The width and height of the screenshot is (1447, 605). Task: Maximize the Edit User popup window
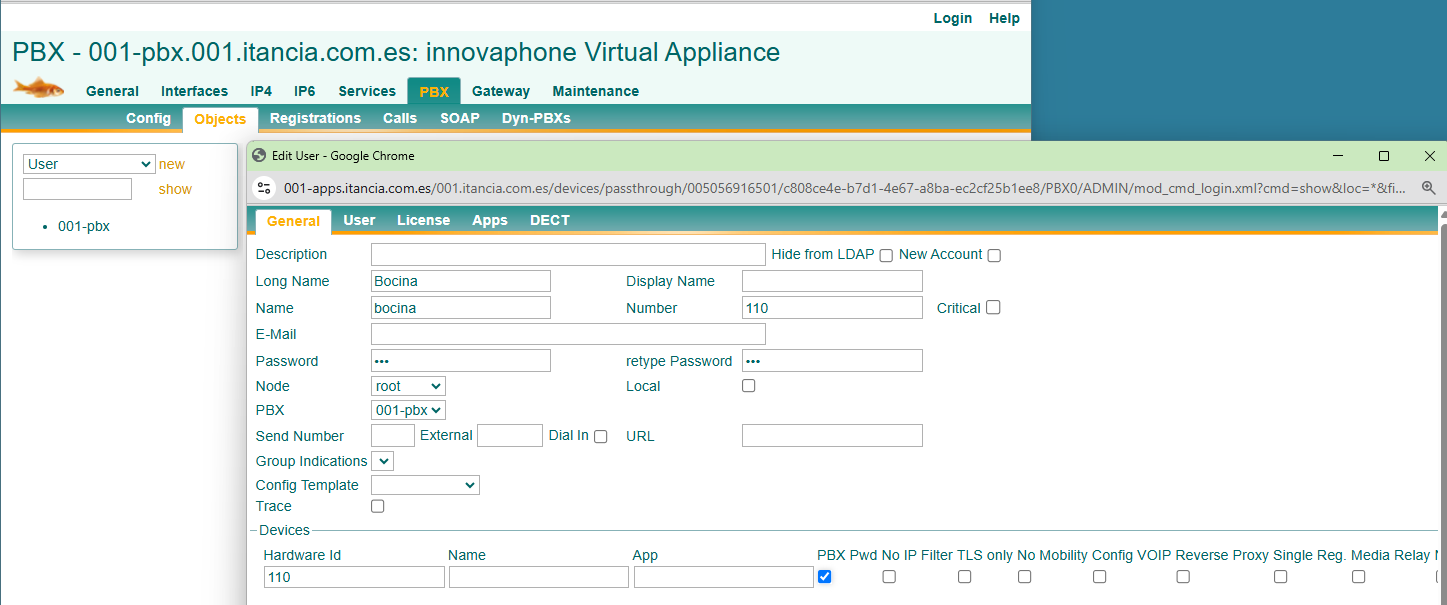coord(1384,156)
